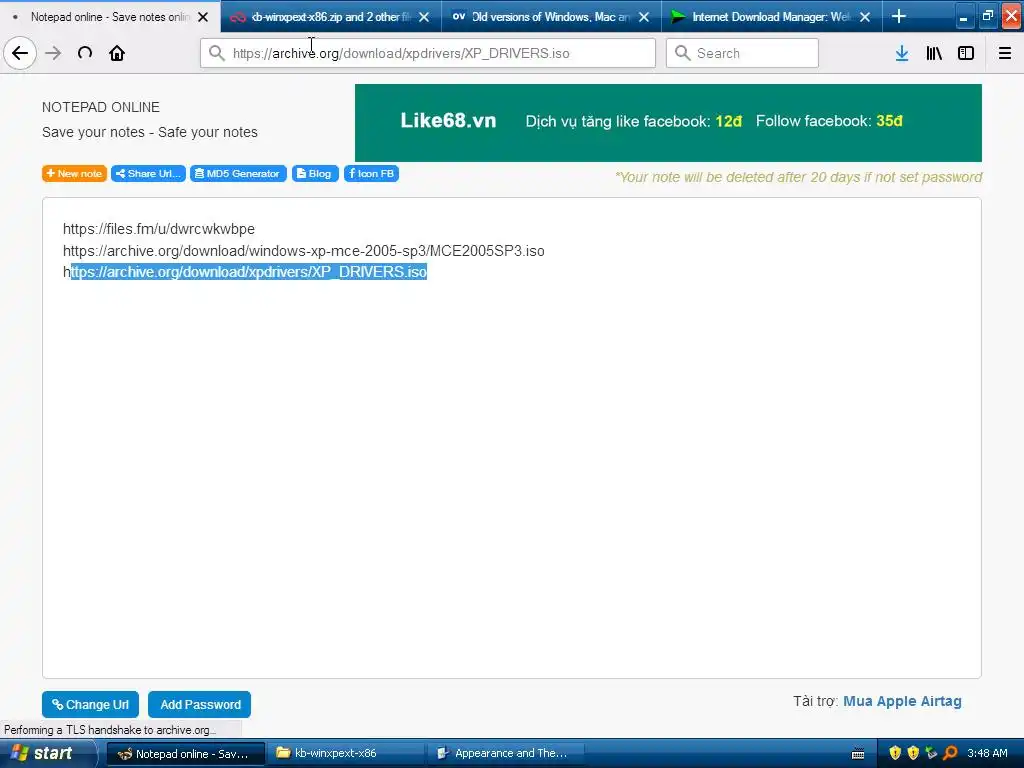This screenshot has width=1024, height=768.
Task: Click the MCE2005SP3.iso URL line in note
Action: click(304, 251)
